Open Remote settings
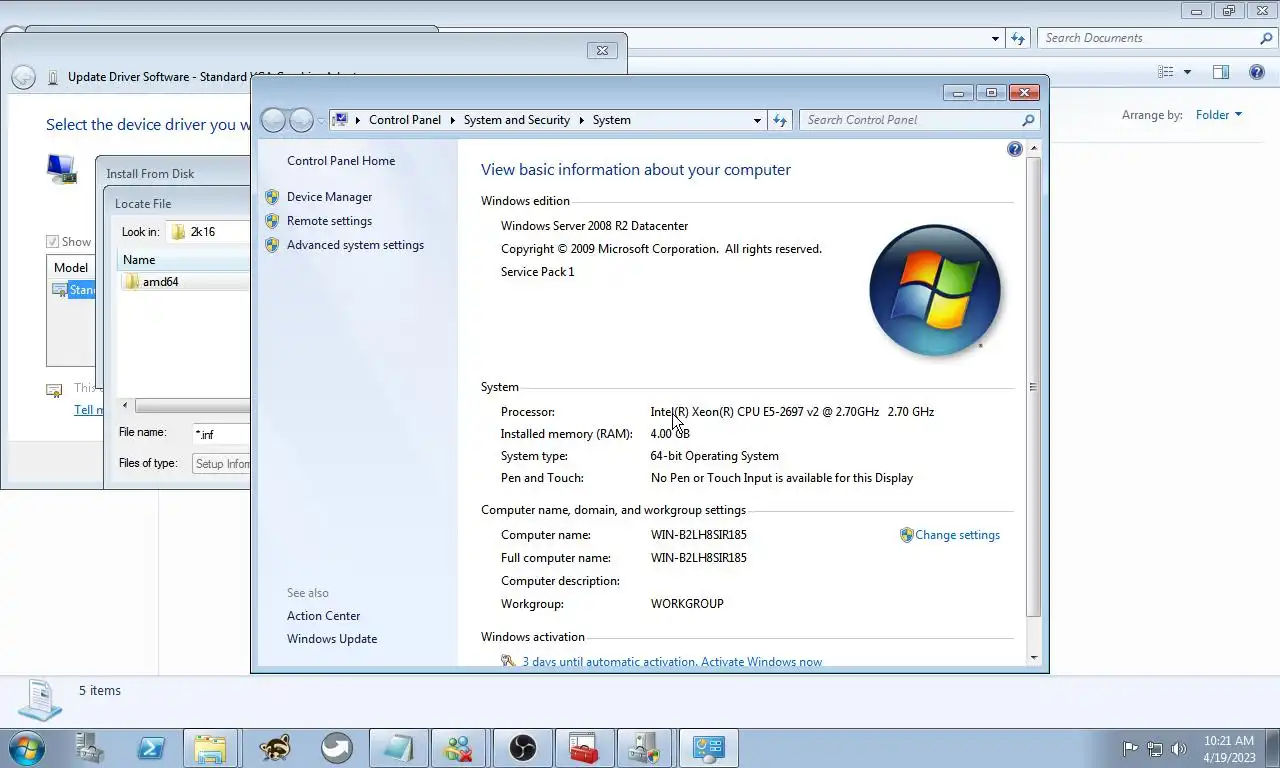Image resolution: width=1280 pixels, height=768 pixels. coord(329,221)
